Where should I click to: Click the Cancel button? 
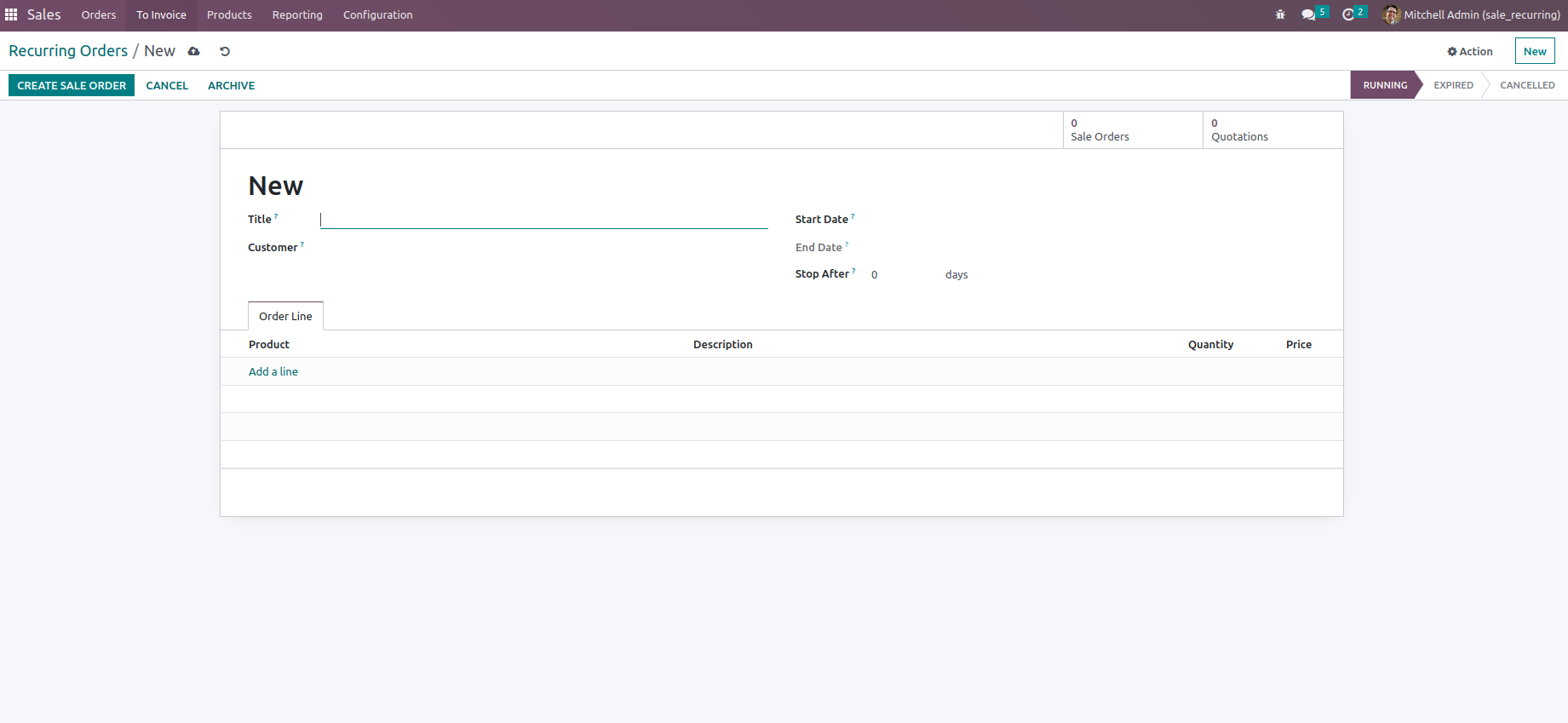[167, 85]
